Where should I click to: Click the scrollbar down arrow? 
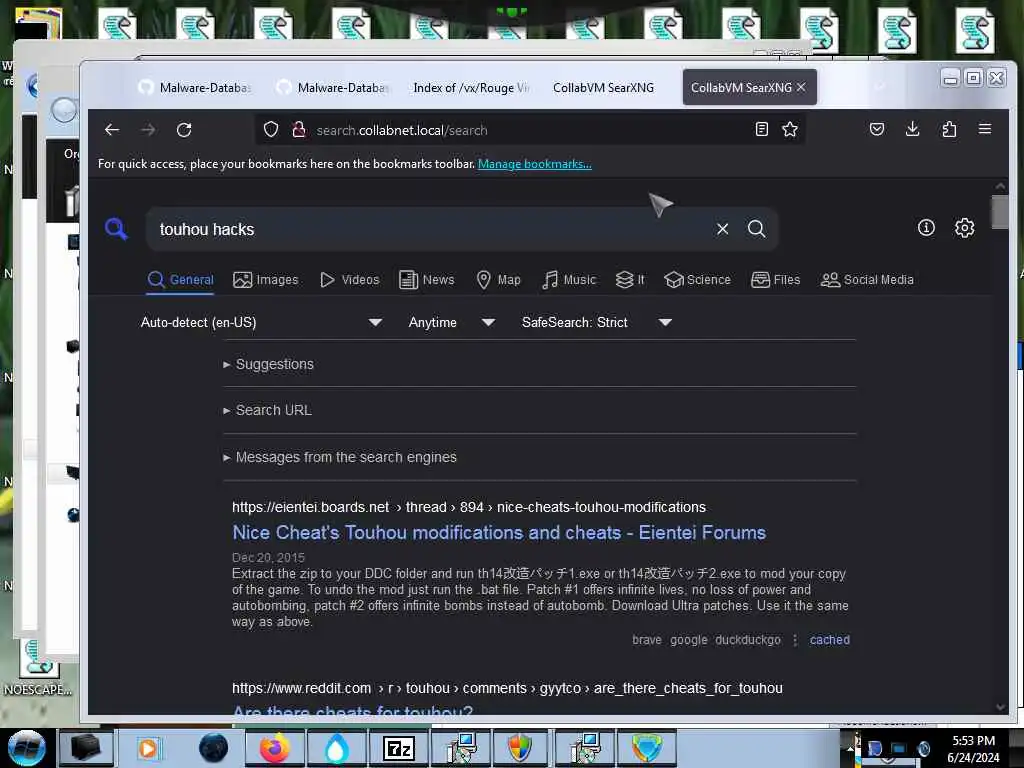click(1000, 707)
